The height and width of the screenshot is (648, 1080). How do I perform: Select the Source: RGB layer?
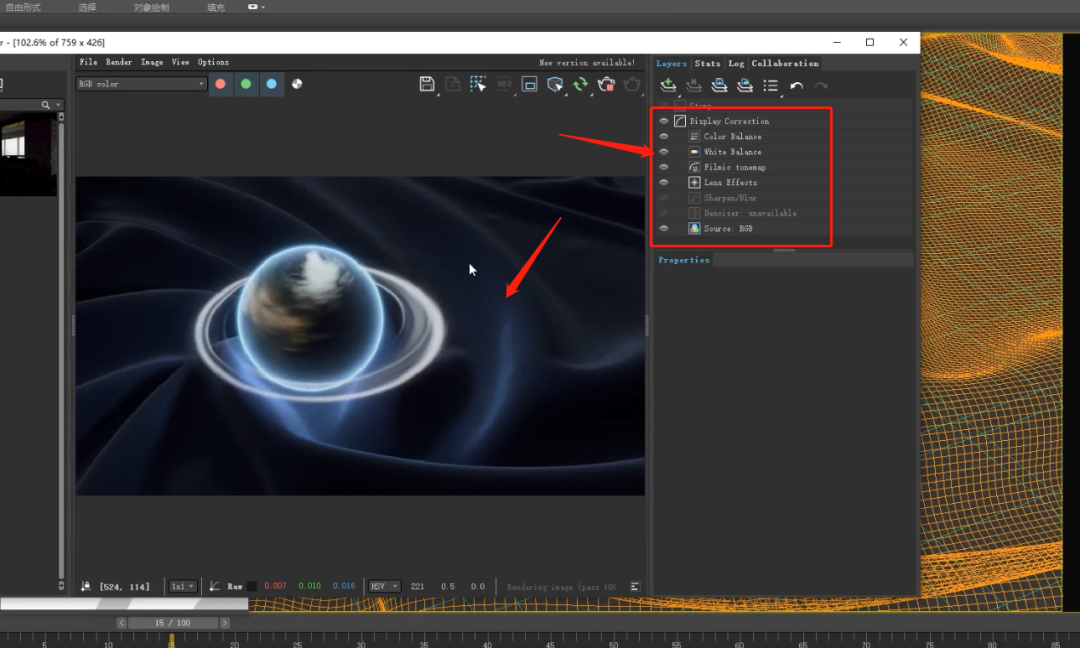click(728, 229)
